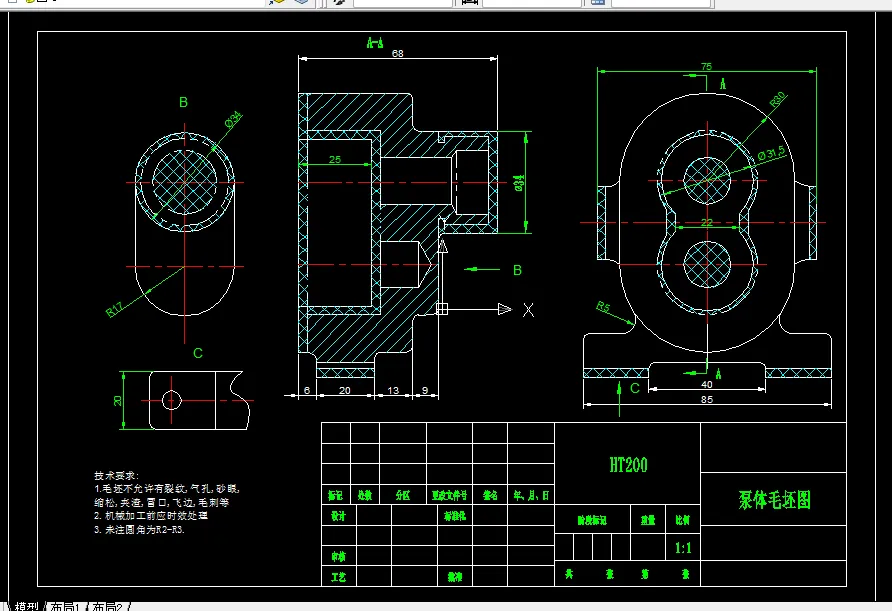Select the vertical Ø34 dimension beside section view

coord(518,183)
